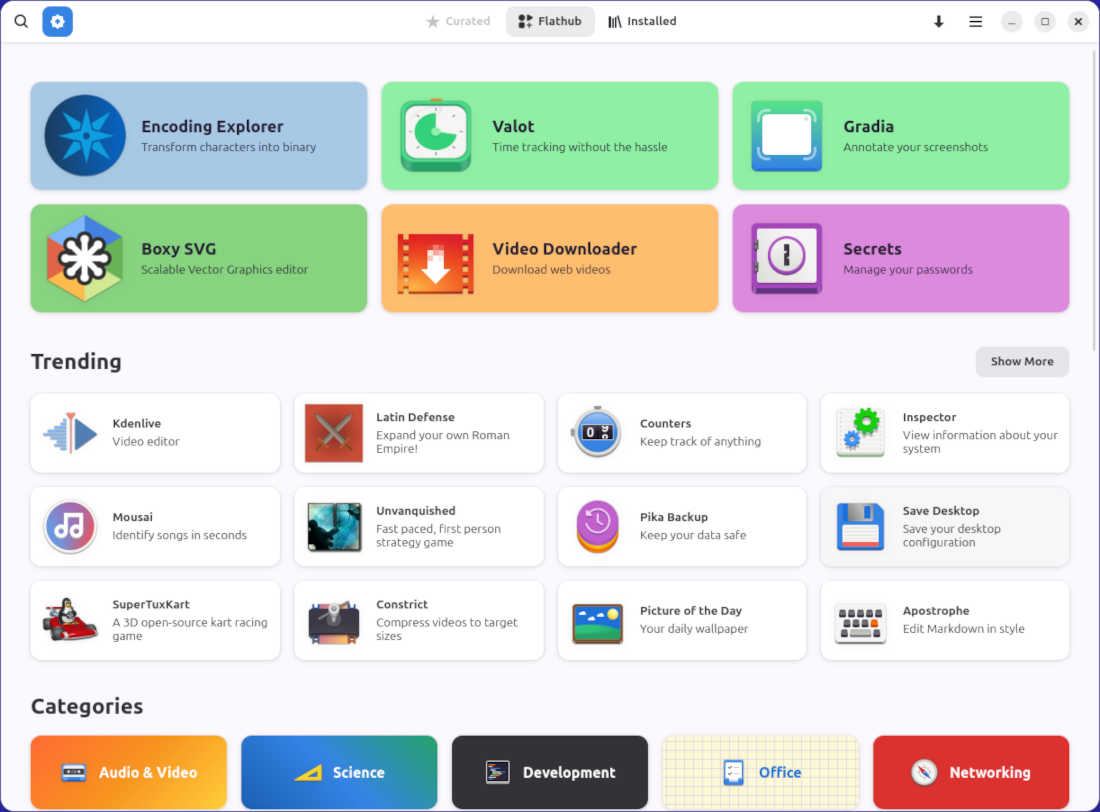This screenshot has height=812, width=1100.
Task: Open the hamburger main menu
Action: pyautogui.click(x=975, y=21)
